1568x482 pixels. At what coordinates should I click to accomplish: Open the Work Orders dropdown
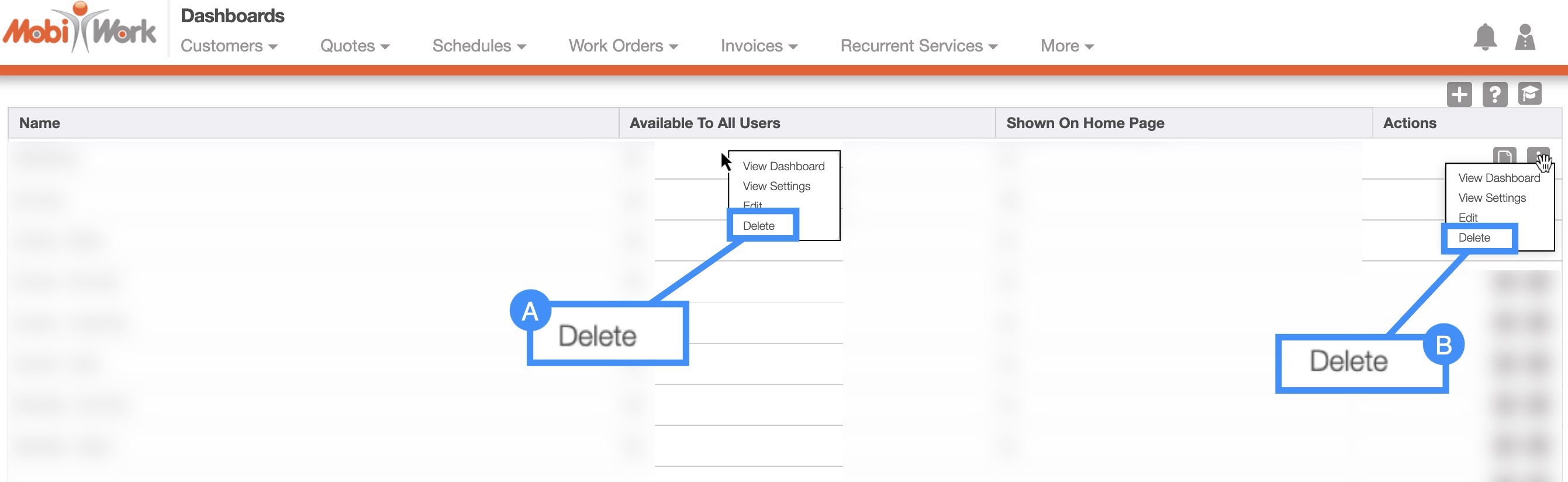[623, 46]
